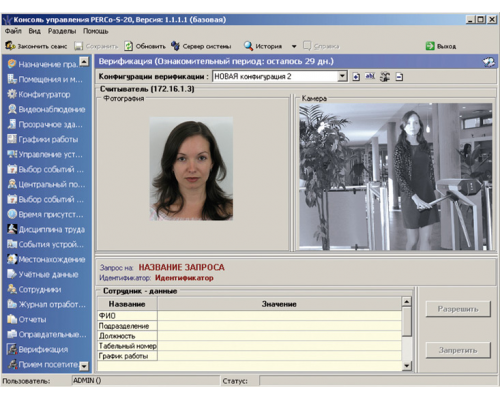Open the 'Файл' menu
The width and height of the screenshot is (500, 400).
pos(13,31)
